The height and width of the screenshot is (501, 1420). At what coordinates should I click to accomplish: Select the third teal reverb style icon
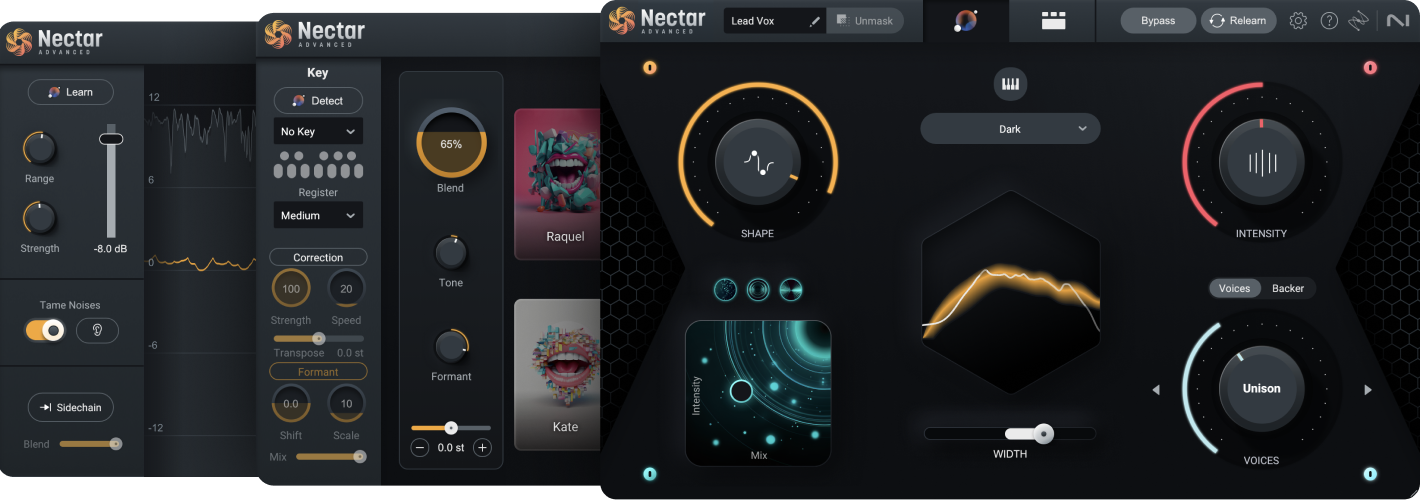(792, 290)
